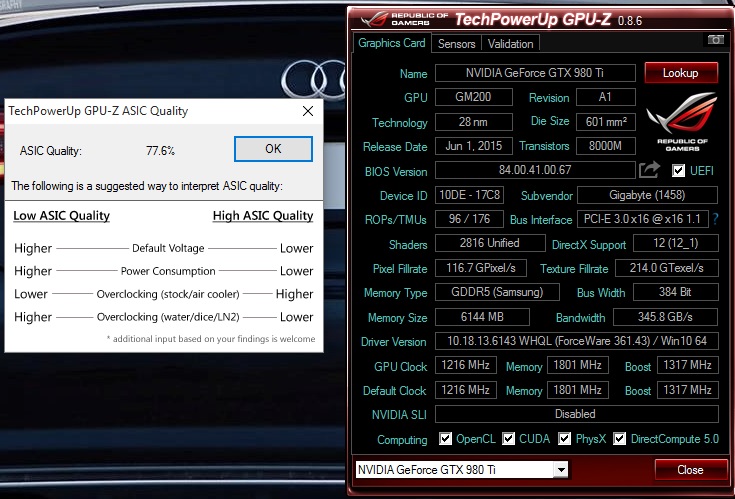Viewport: 735px width, 499px height.
Task: Switch to the Graphics Card tab
Action: pyautogui.click(x=391, y=43)
